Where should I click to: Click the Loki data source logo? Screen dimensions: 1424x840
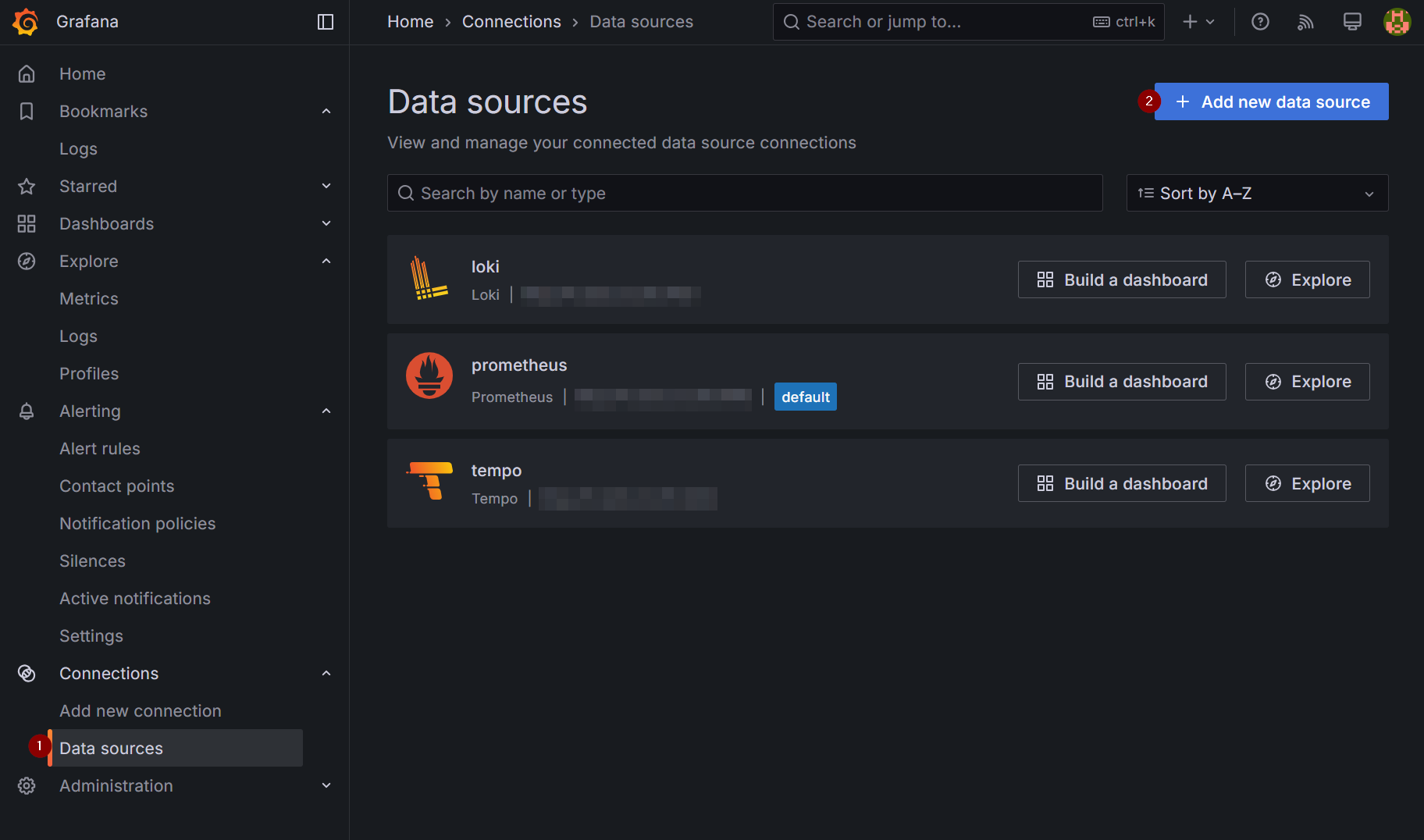click(x=429, y=279)
